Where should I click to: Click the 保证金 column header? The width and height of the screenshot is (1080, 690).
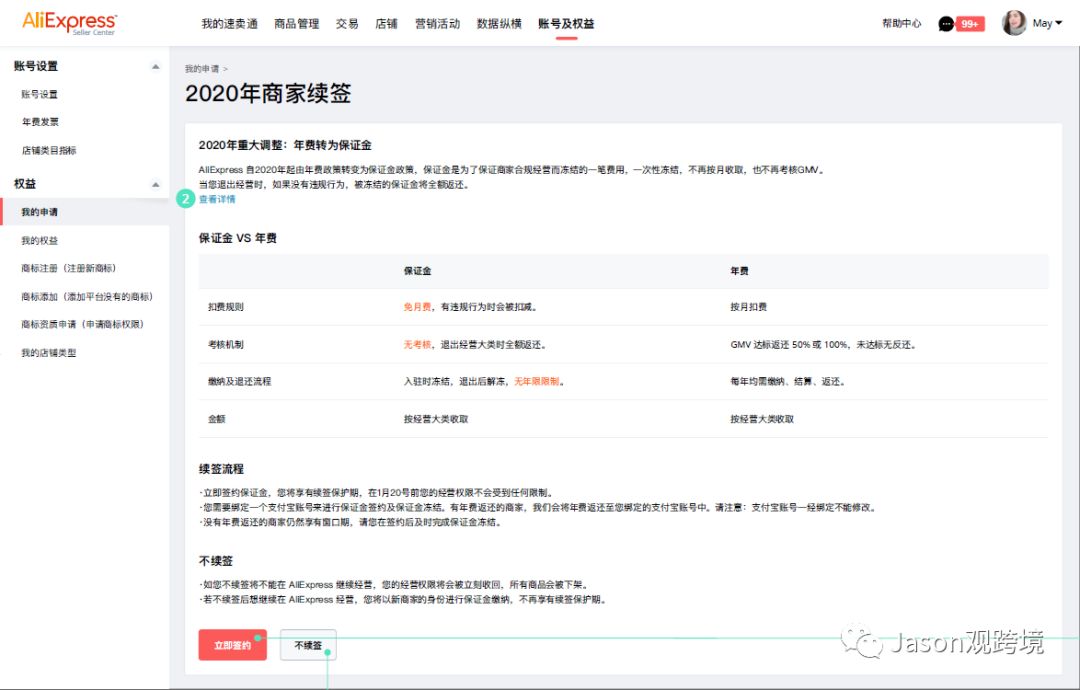[x=417, y=271]
